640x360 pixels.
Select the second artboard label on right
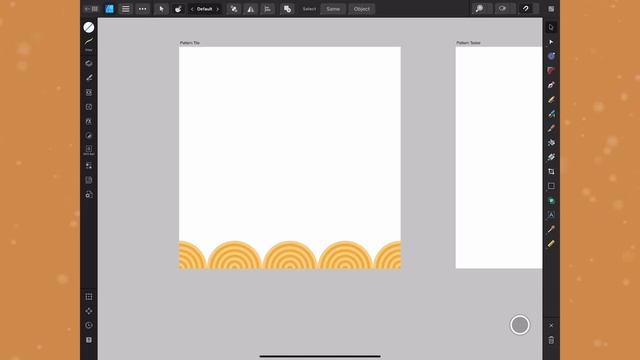[468, 43]
